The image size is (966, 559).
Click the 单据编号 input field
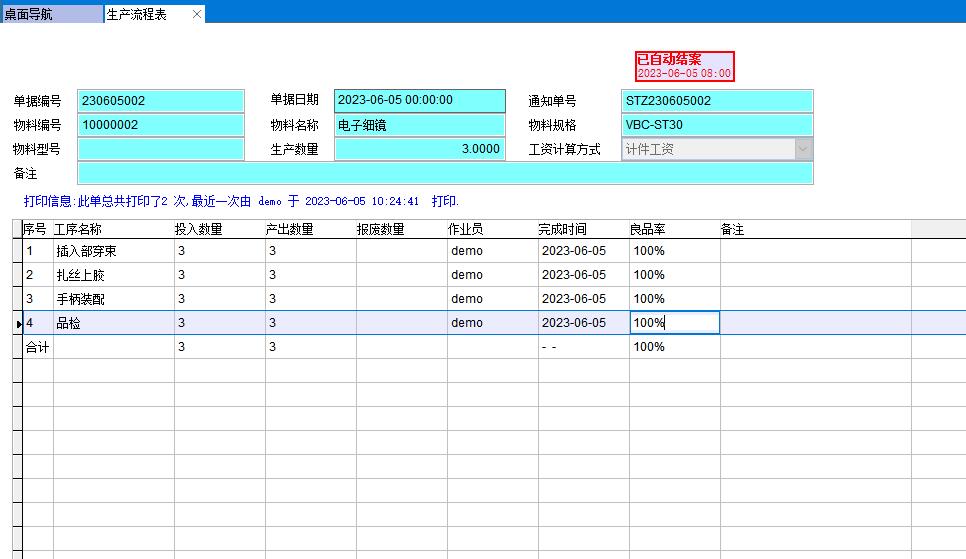click(x=160, y=101)
